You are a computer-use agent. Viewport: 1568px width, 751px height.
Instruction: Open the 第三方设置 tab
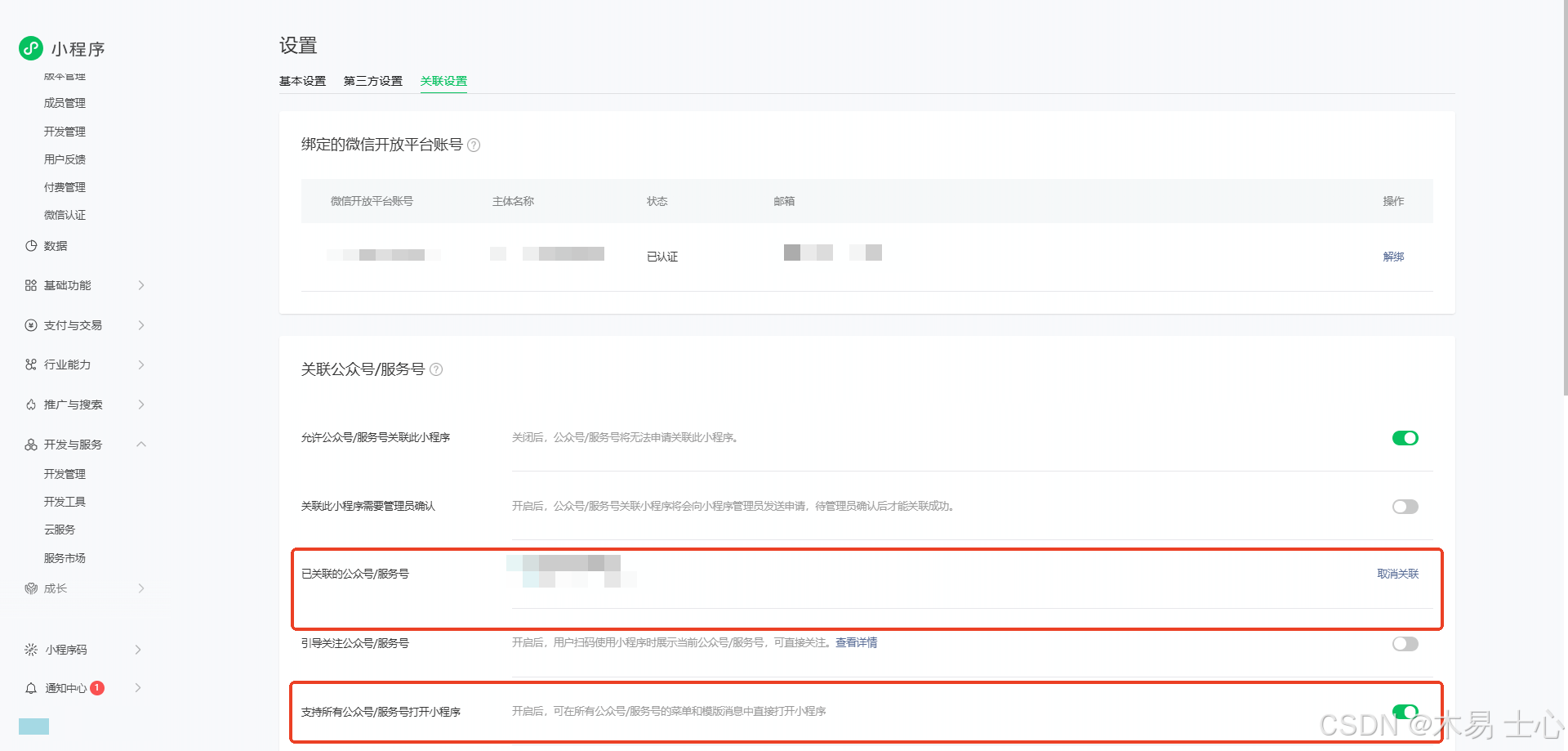click(372, 81)
